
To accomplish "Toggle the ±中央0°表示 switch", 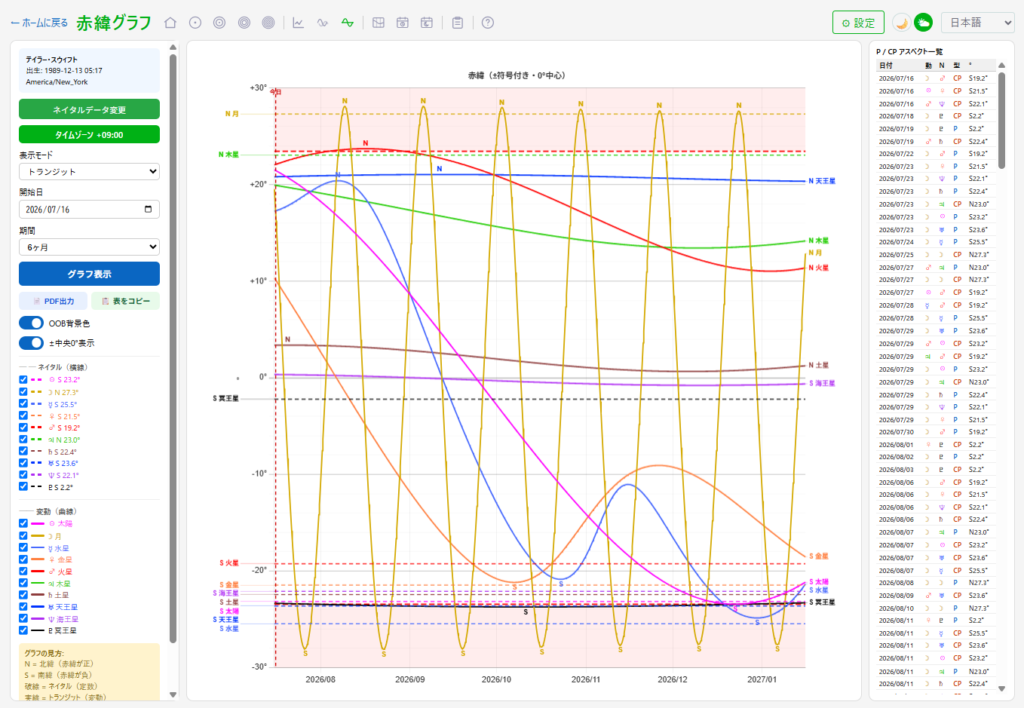I will tap(31, 343).
